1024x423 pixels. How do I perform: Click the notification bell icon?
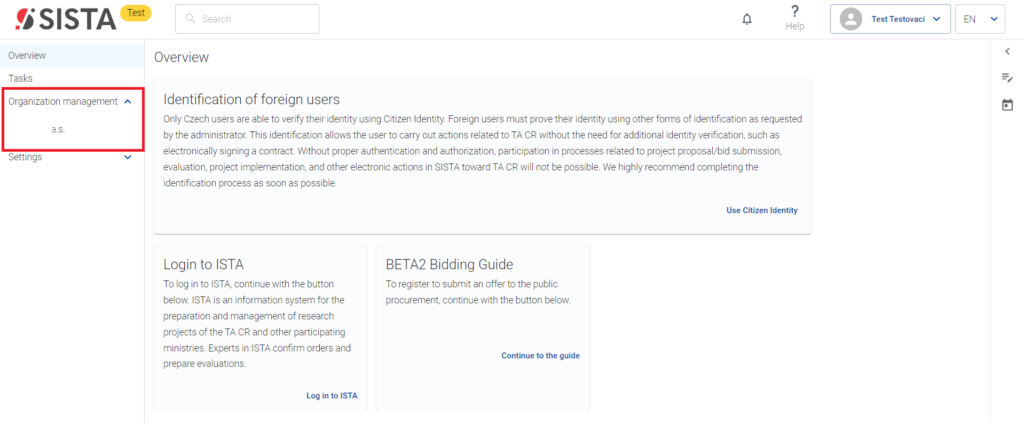747,20
